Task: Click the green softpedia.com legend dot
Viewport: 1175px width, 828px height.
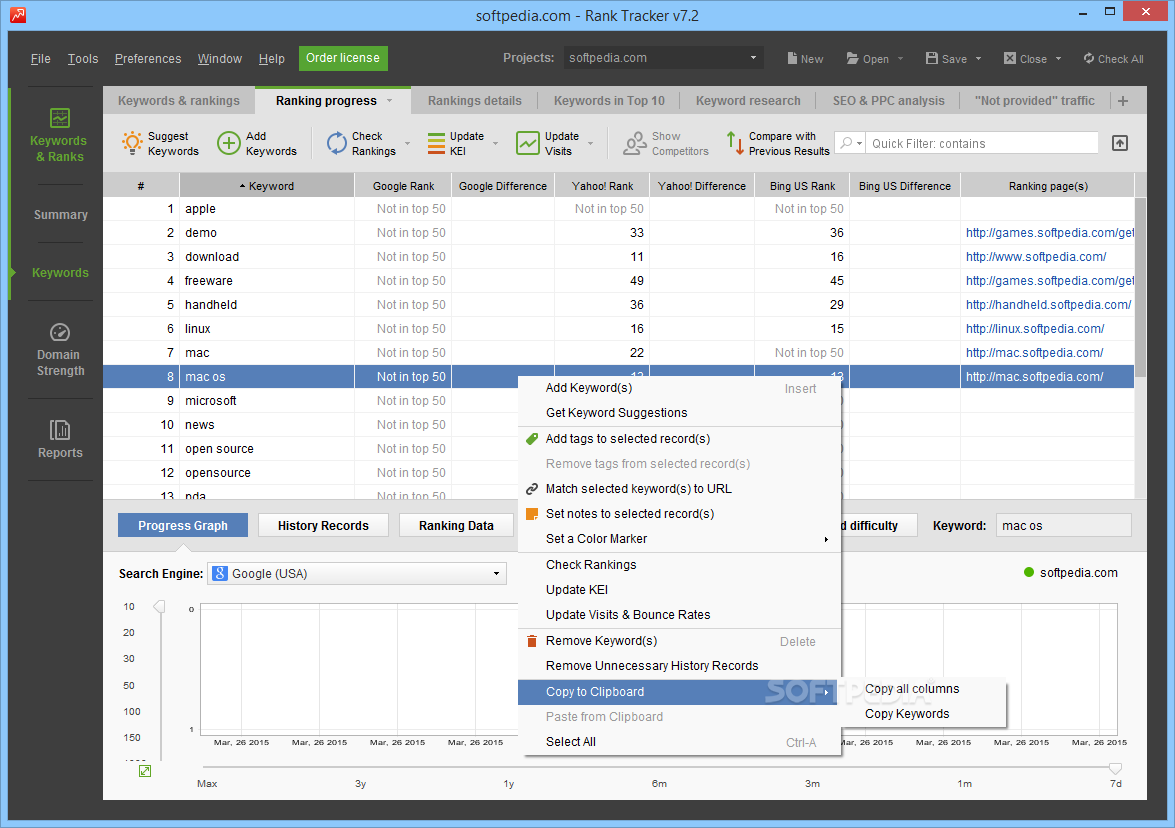Action: pos(1029,572)
